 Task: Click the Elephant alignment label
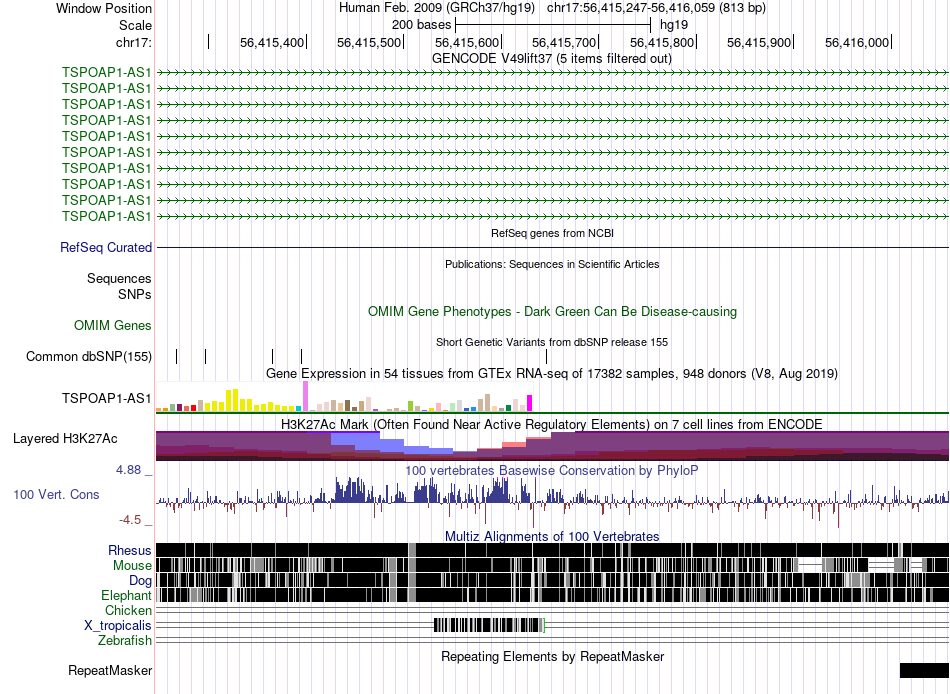tap(127, 596)
